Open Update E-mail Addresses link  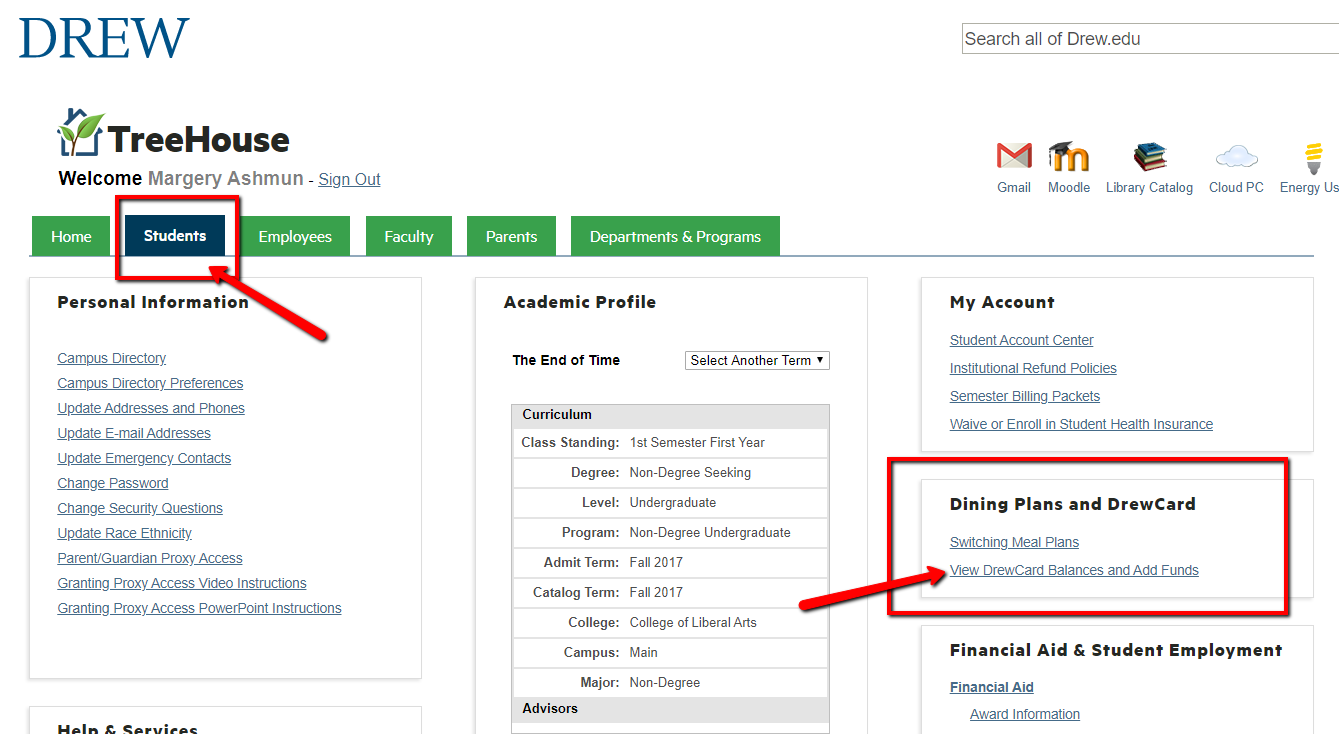tap(134, 433)
